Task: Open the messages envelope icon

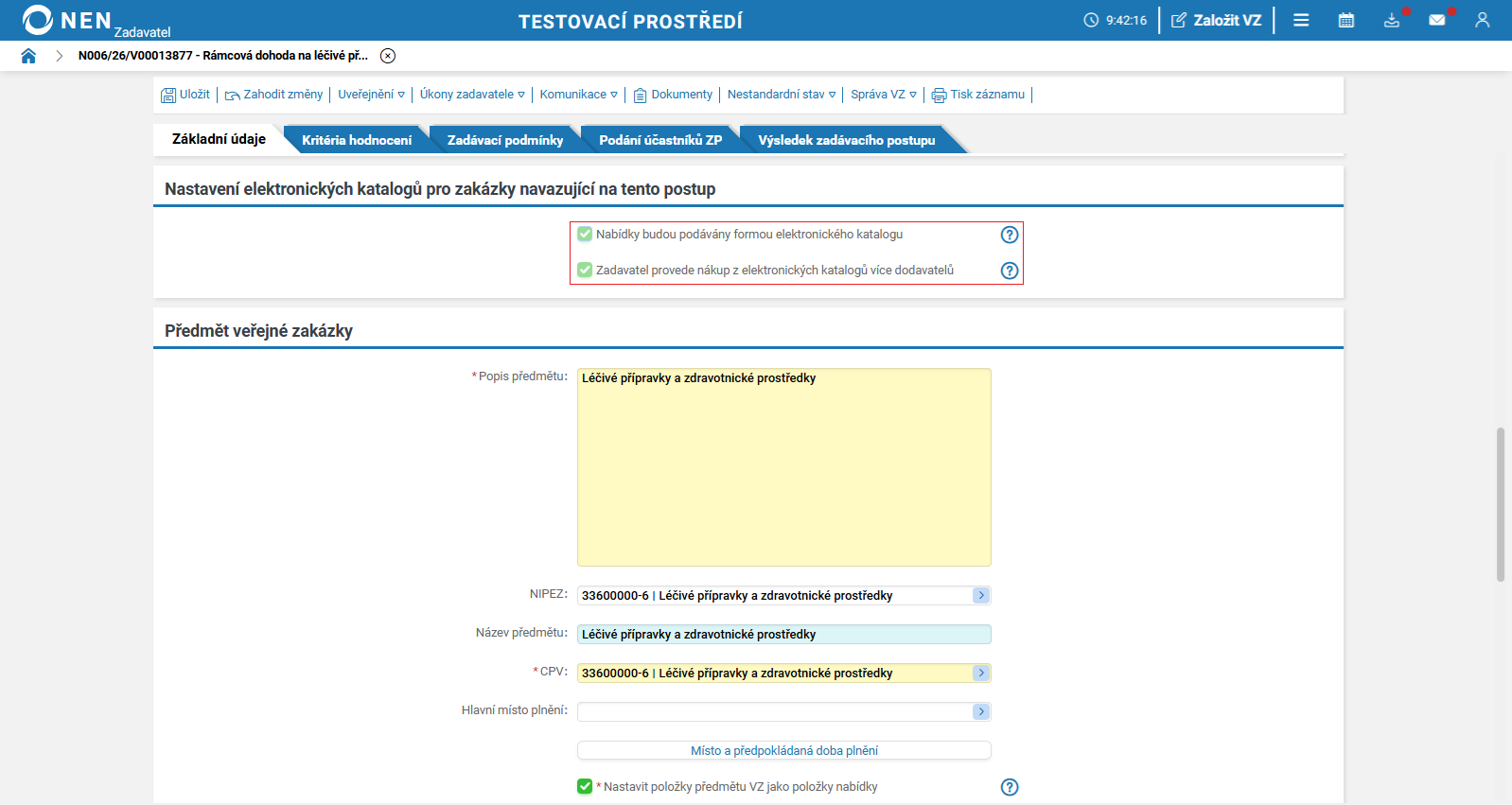Action: point(1437,20)
